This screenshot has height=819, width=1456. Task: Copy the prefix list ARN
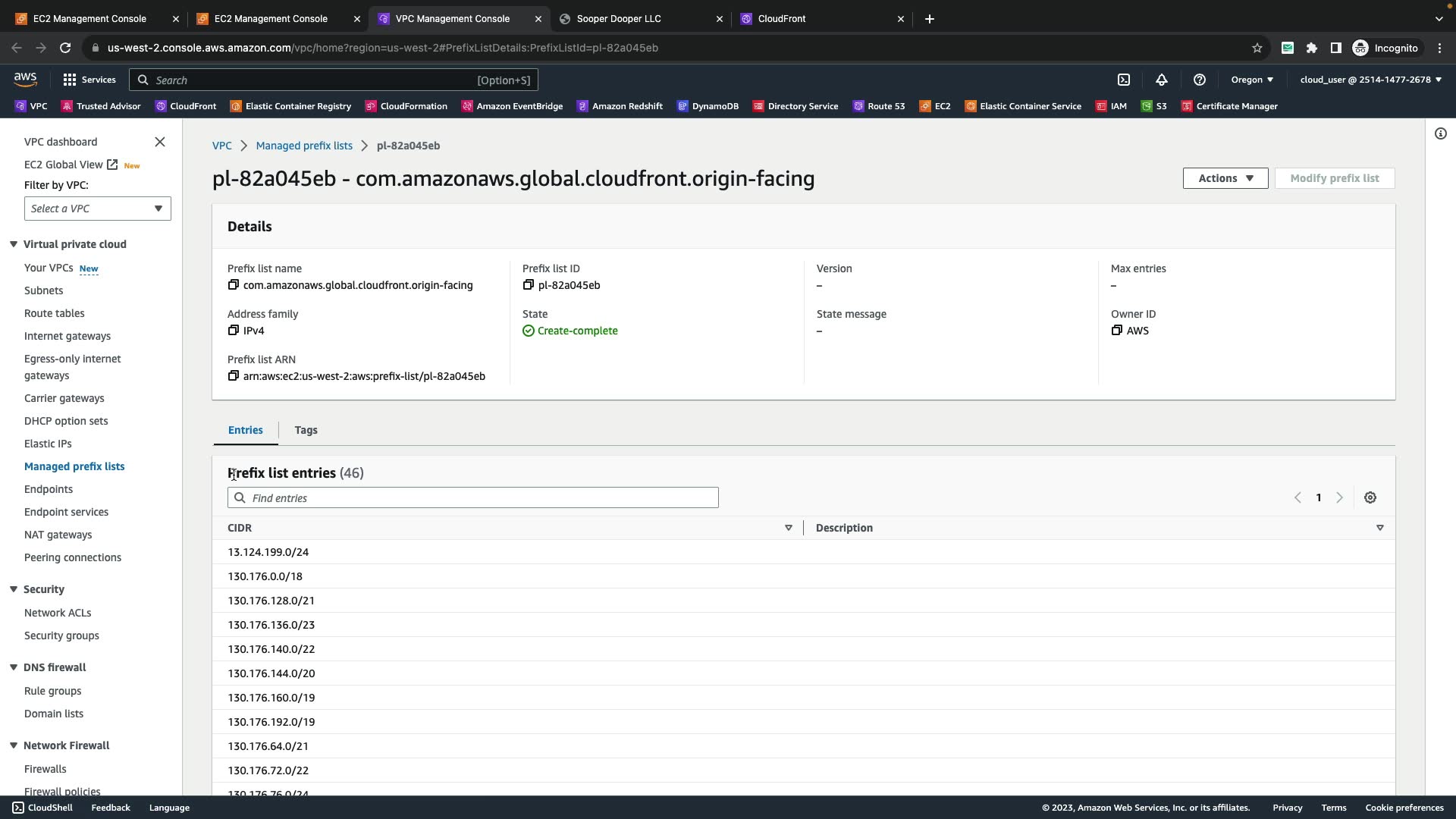pyautogui.click(x=234, y=376)
